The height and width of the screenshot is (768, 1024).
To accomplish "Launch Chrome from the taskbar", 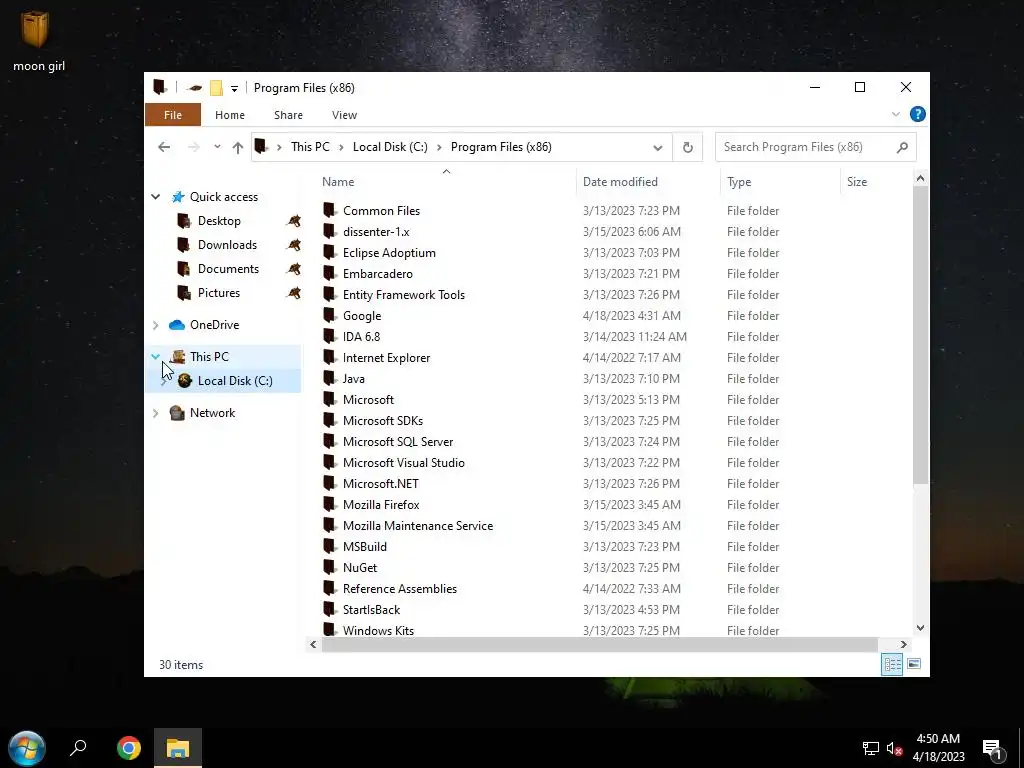I will [x=129, y=748].
